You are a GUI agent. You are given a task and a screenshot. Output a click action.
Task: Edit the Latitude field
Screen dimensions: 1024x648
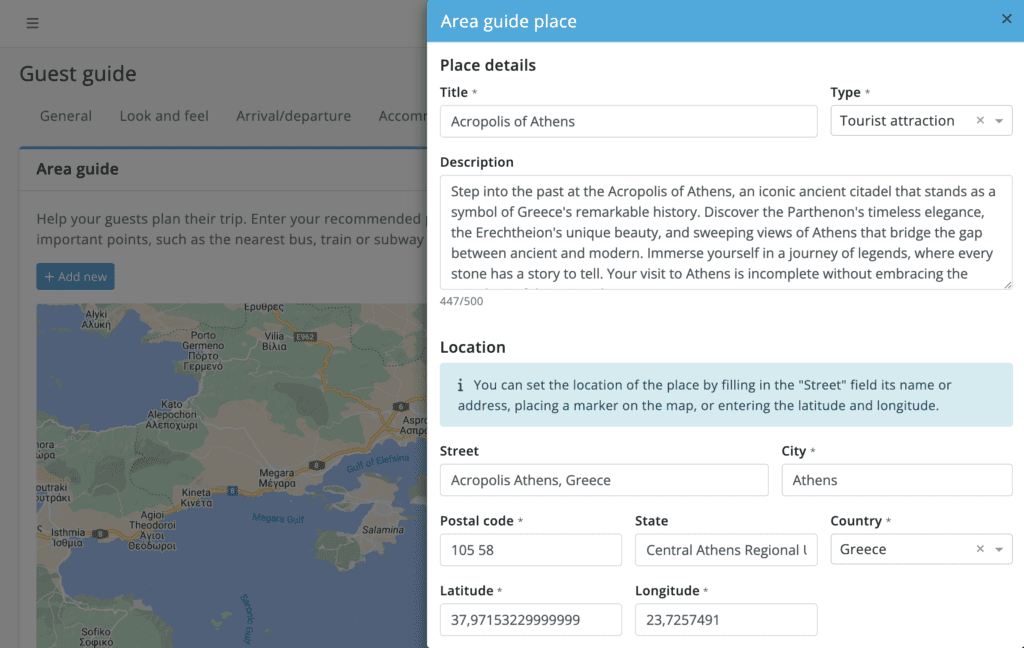[x=530, y=620]
